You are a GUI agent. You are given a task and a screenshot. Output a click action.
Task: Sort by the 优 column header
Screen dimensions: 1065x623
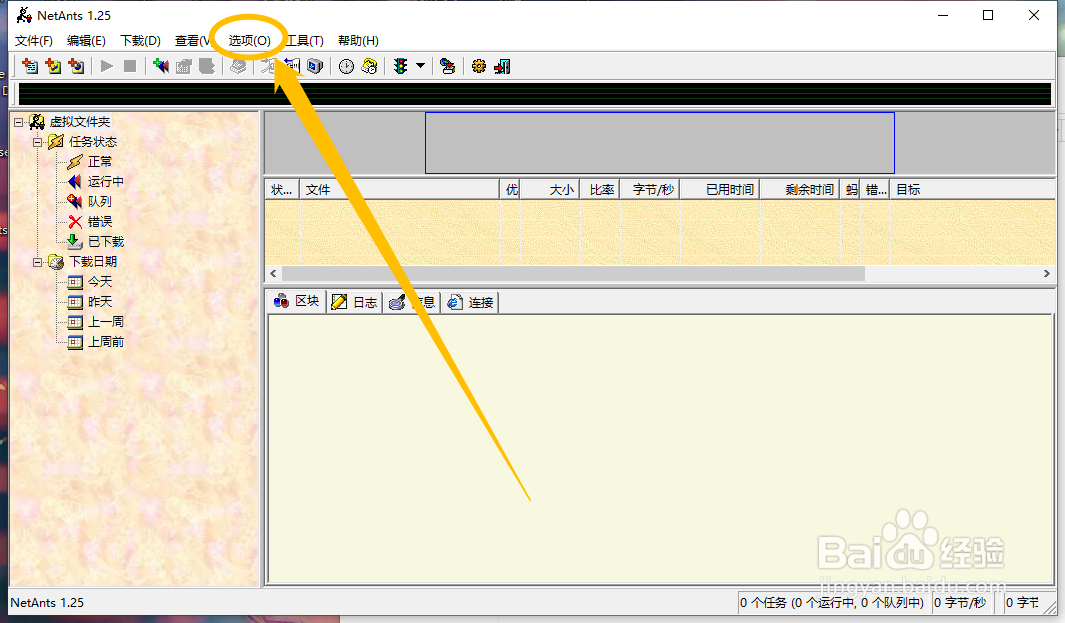click(511, 190)
